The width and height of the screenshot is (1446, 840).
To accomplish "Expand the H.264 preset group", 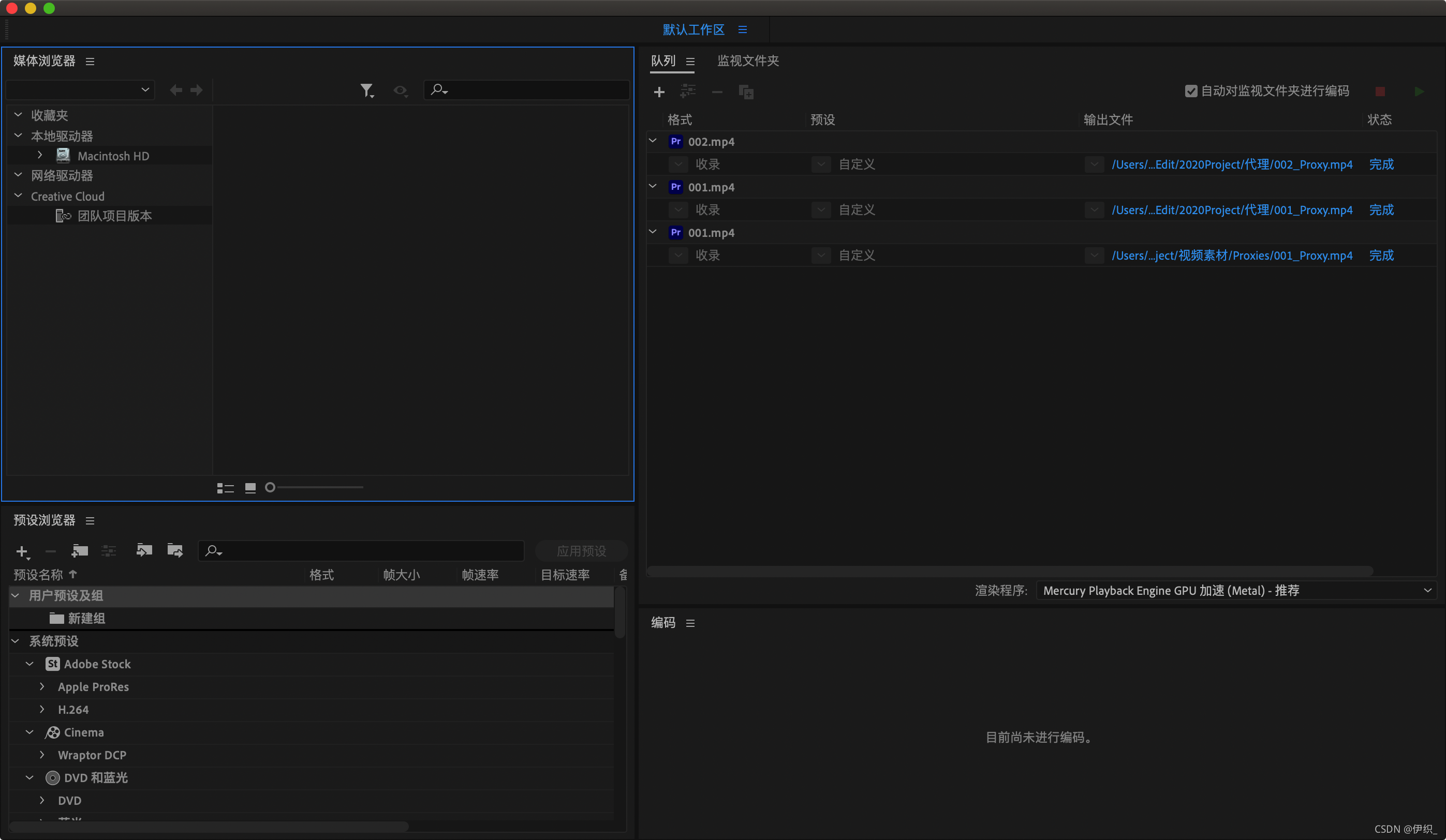I will [x=42, y=709].
